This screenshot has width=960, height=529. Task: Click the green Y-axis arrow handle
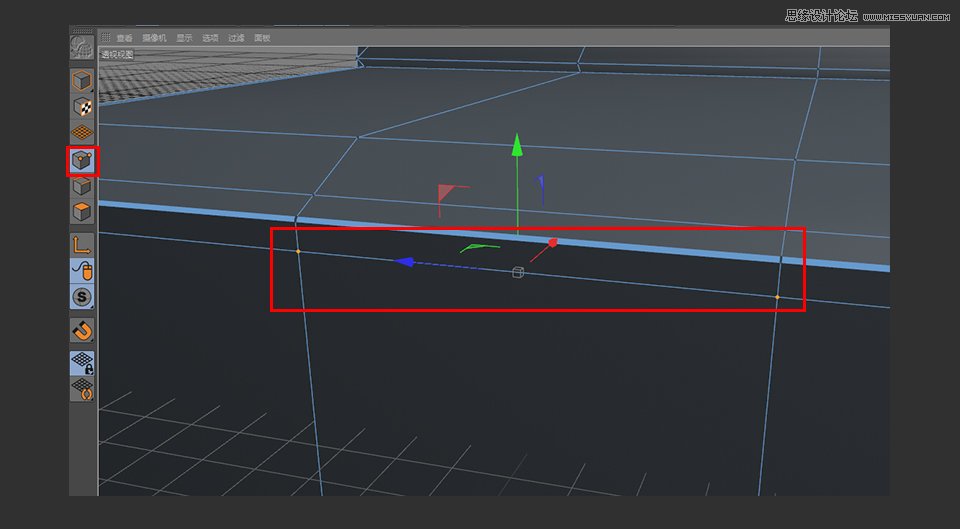516,145
